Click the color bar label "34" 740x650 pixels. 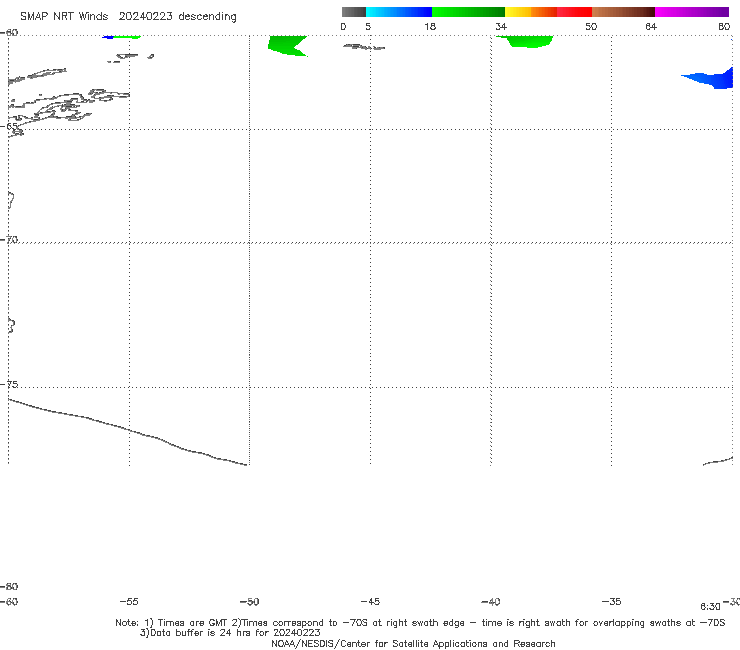tap(501, 27)
